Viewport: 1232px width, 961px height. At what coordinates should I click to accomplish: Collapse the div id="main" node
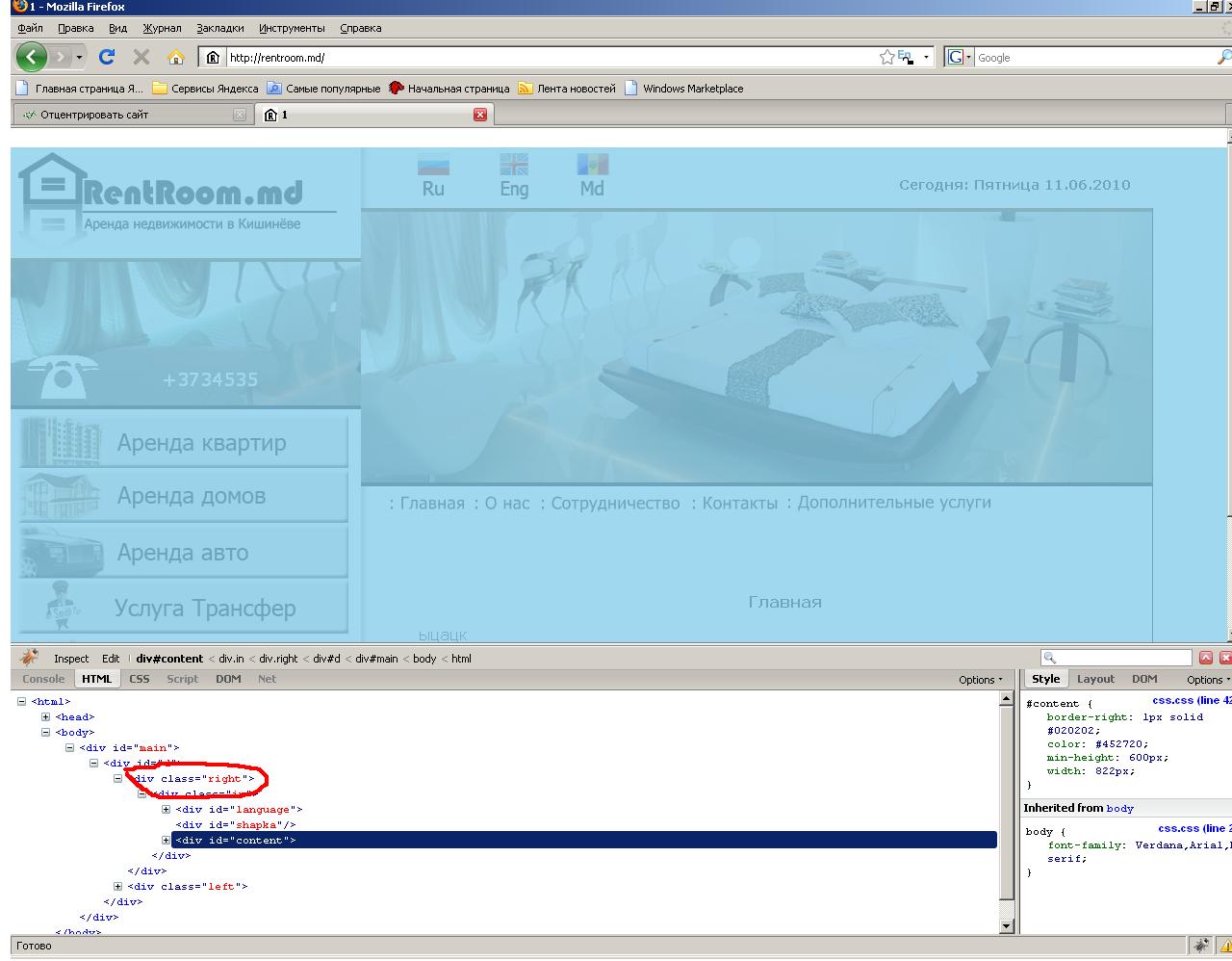(69, 747)
